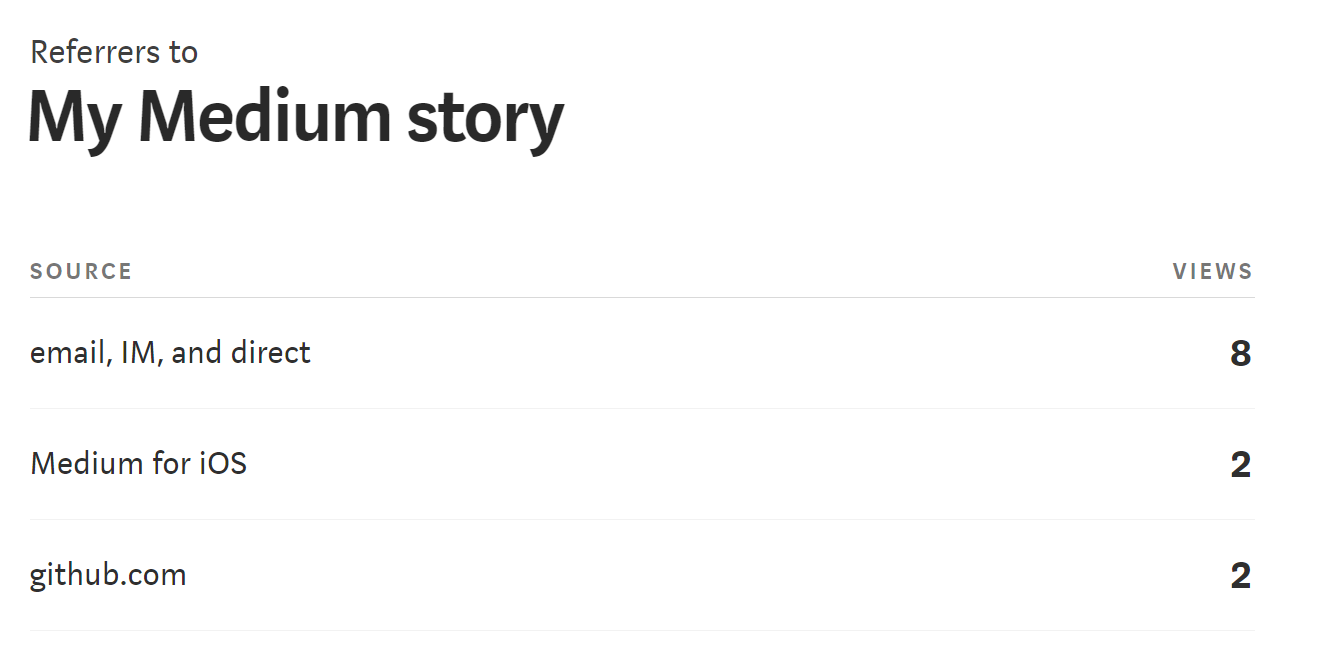Click the word 'My' in the heading

75,121
